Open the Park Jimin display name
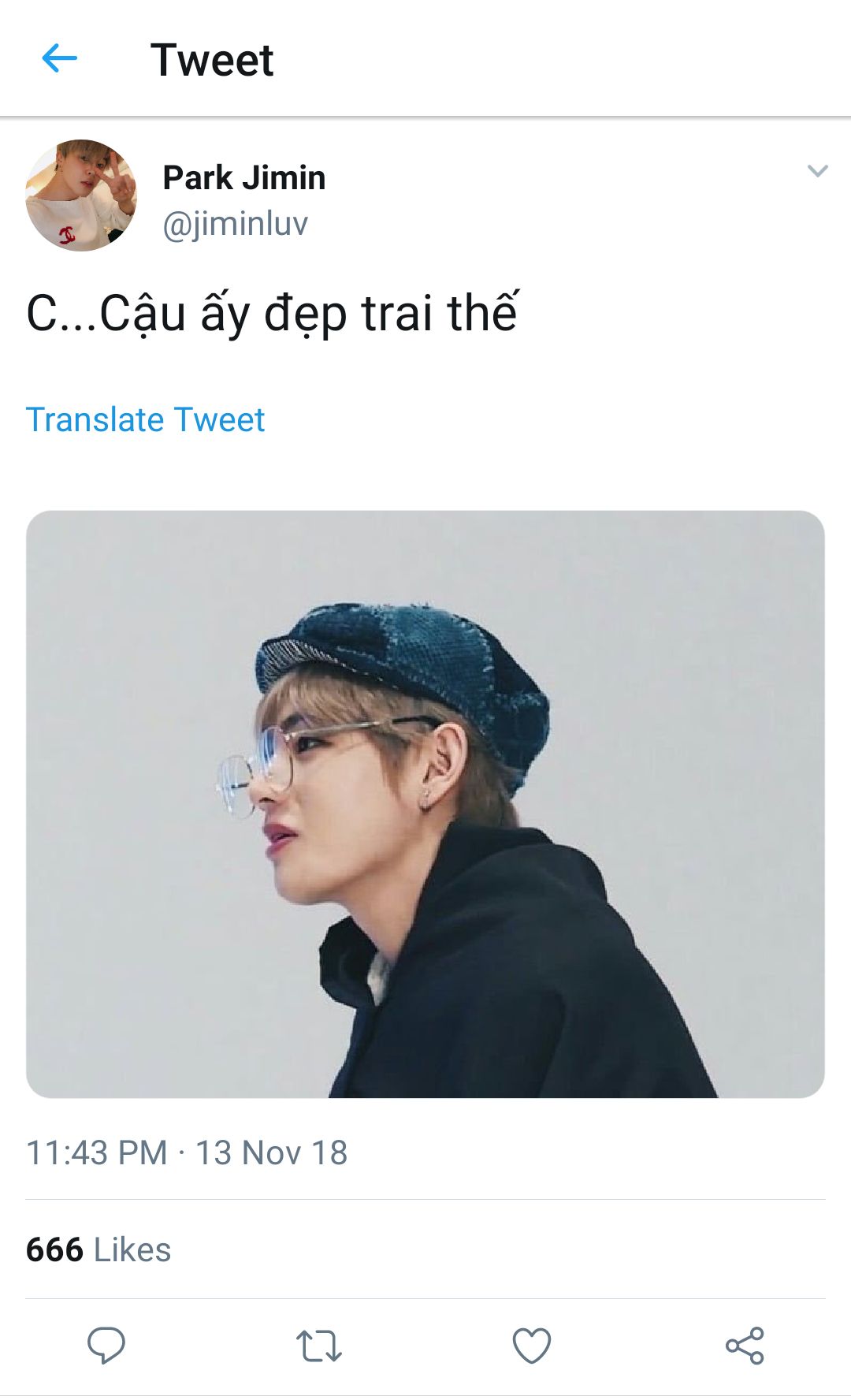This screenshot has width=851, height=1400. click(243, 177)
